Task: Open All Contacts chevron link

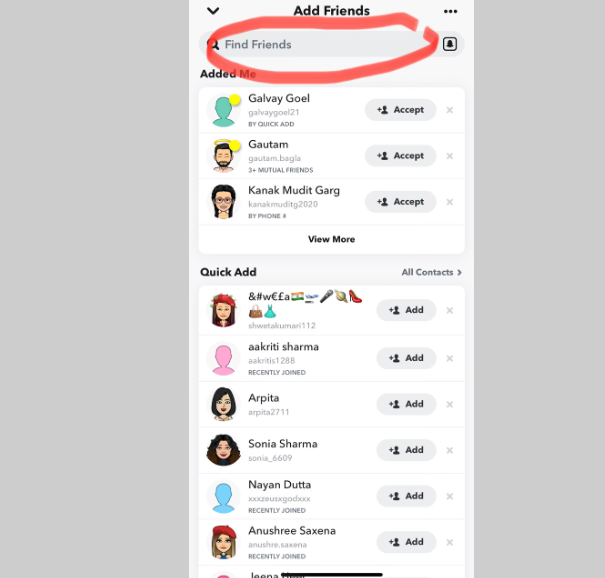Action: coord(431,272)
